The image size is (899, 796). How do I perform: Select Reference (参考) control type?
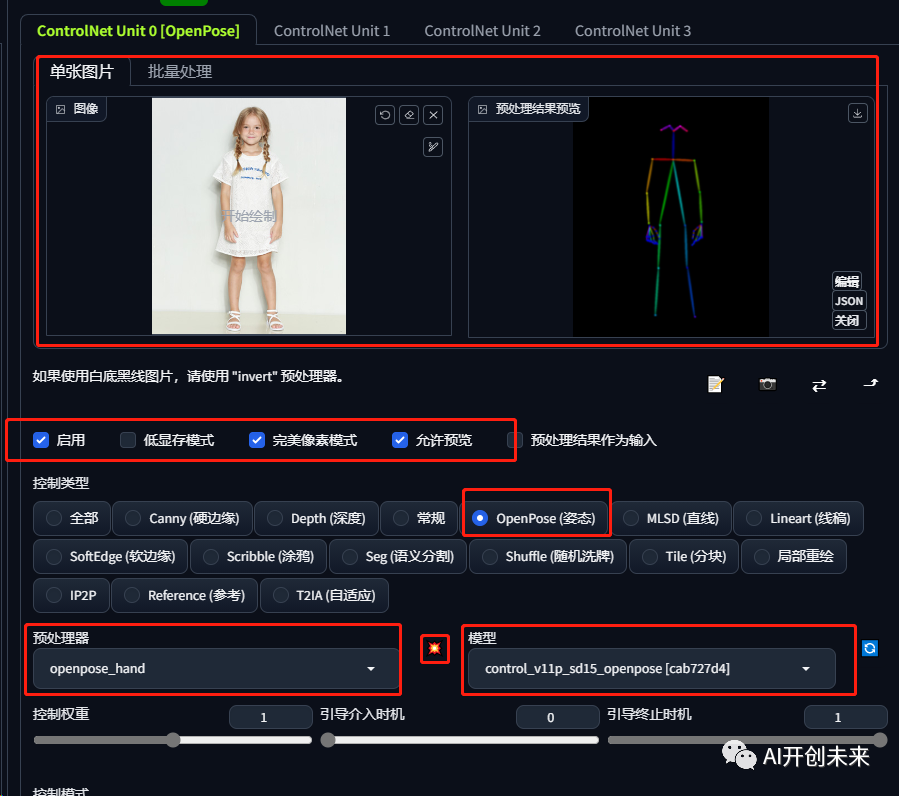185,595
